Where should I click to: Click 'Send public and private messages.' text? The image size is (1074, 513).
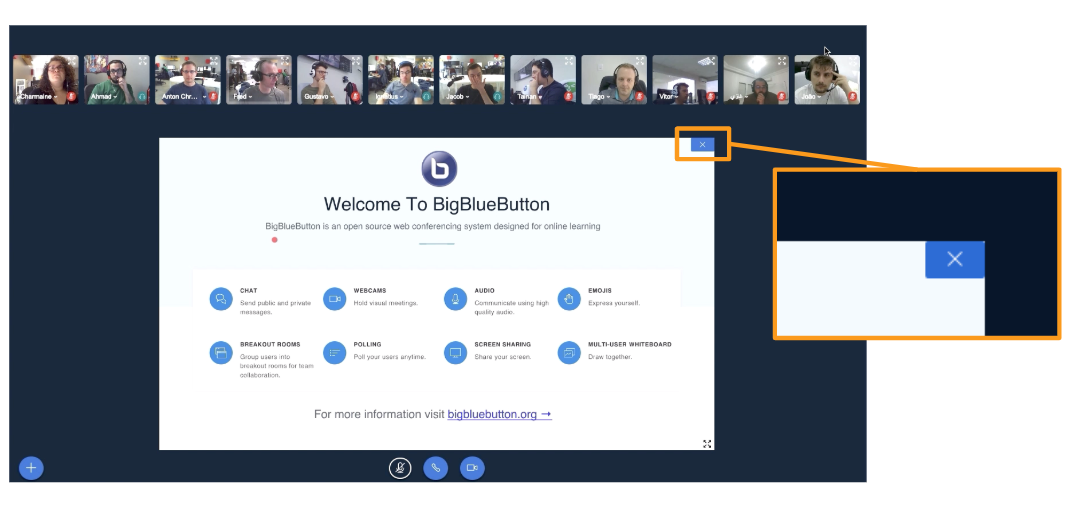[x=275, y=308]
